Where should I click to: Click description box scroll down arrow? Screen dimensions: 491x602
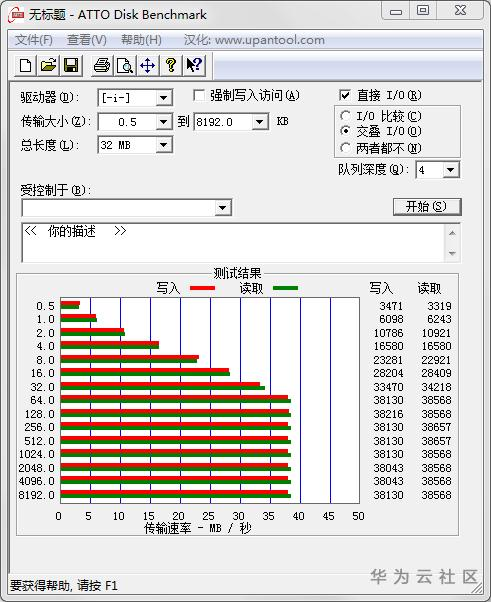[452, 253]
